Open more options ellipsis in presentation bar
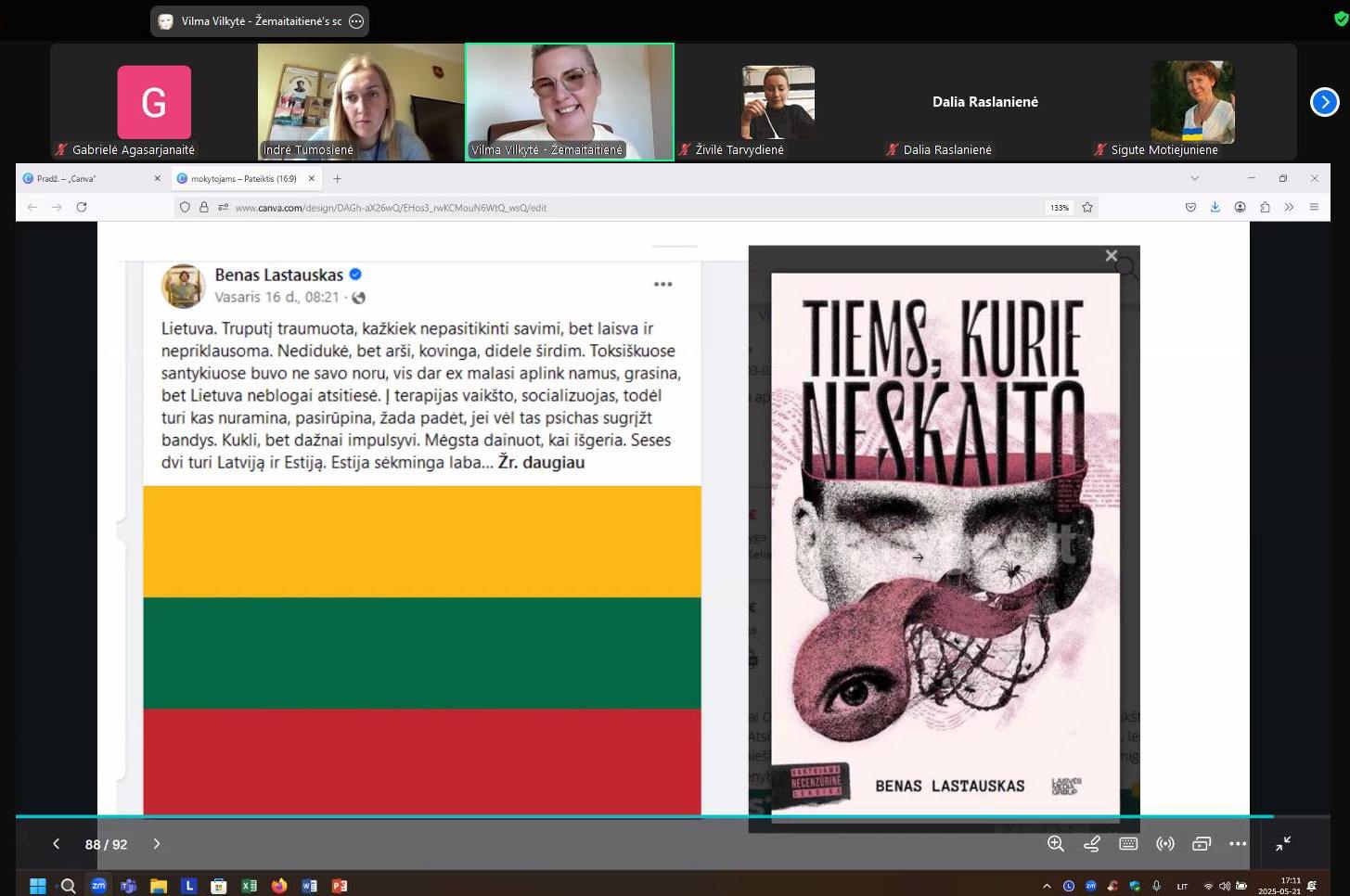Image resolution: width=1350 pixels, height=896 pixels. (1238, 843)
